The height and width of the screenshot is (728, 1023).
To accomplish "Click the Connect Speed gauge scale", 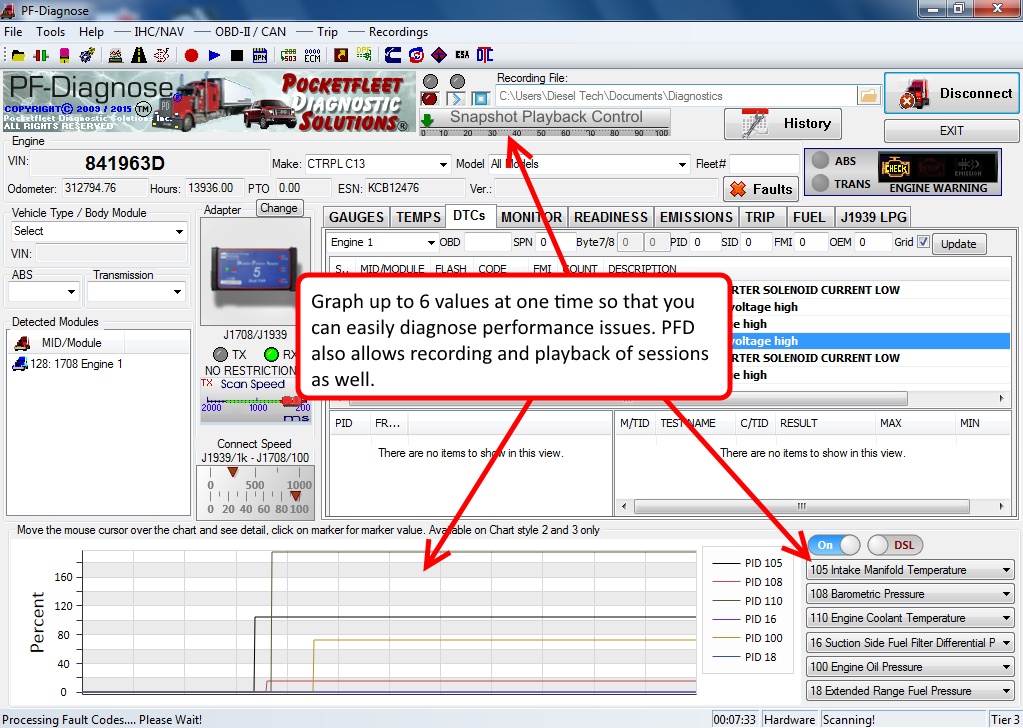I will [x=255, y=491].
